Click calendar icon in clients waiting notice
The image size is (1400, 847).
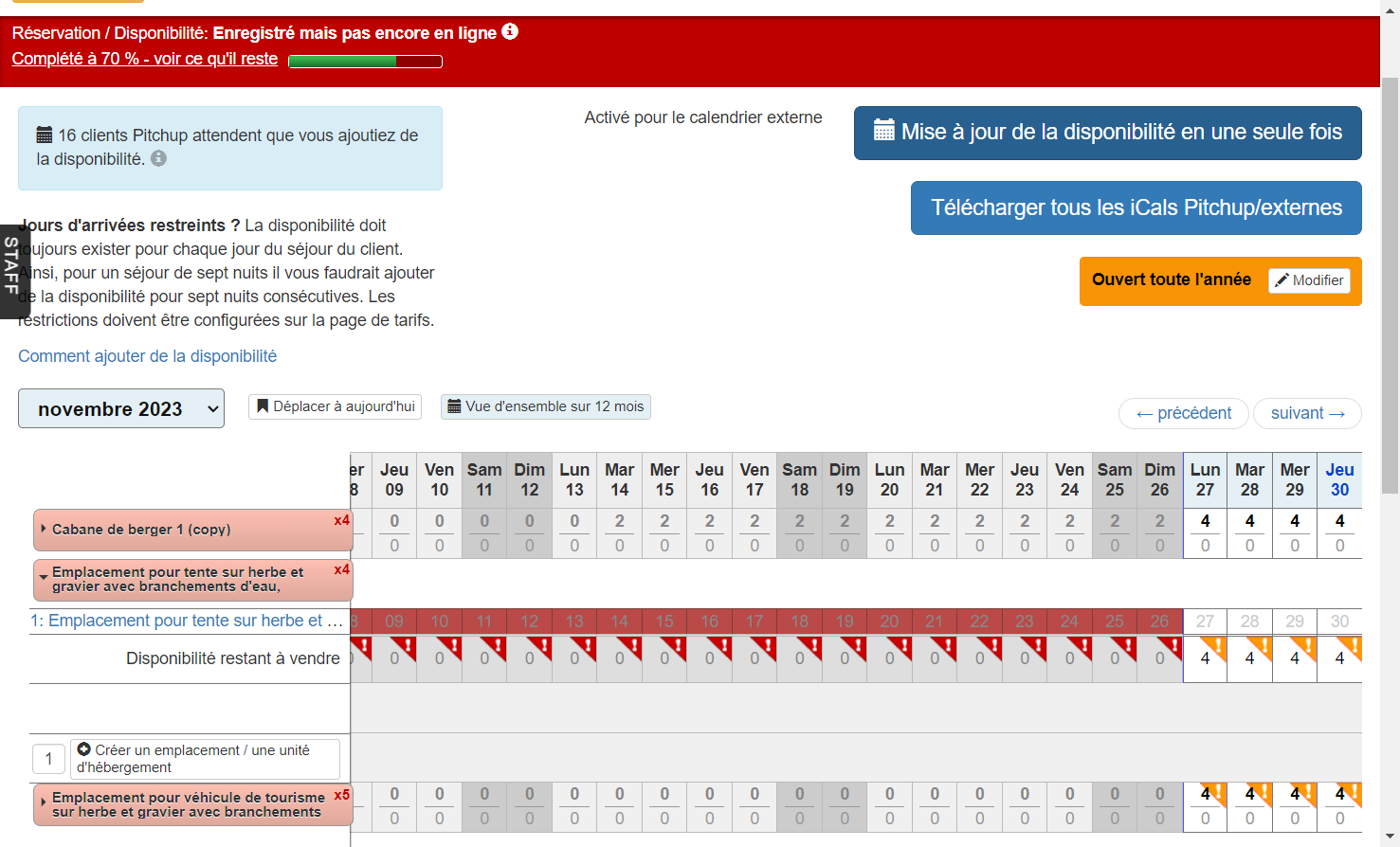tap(45, 135)
